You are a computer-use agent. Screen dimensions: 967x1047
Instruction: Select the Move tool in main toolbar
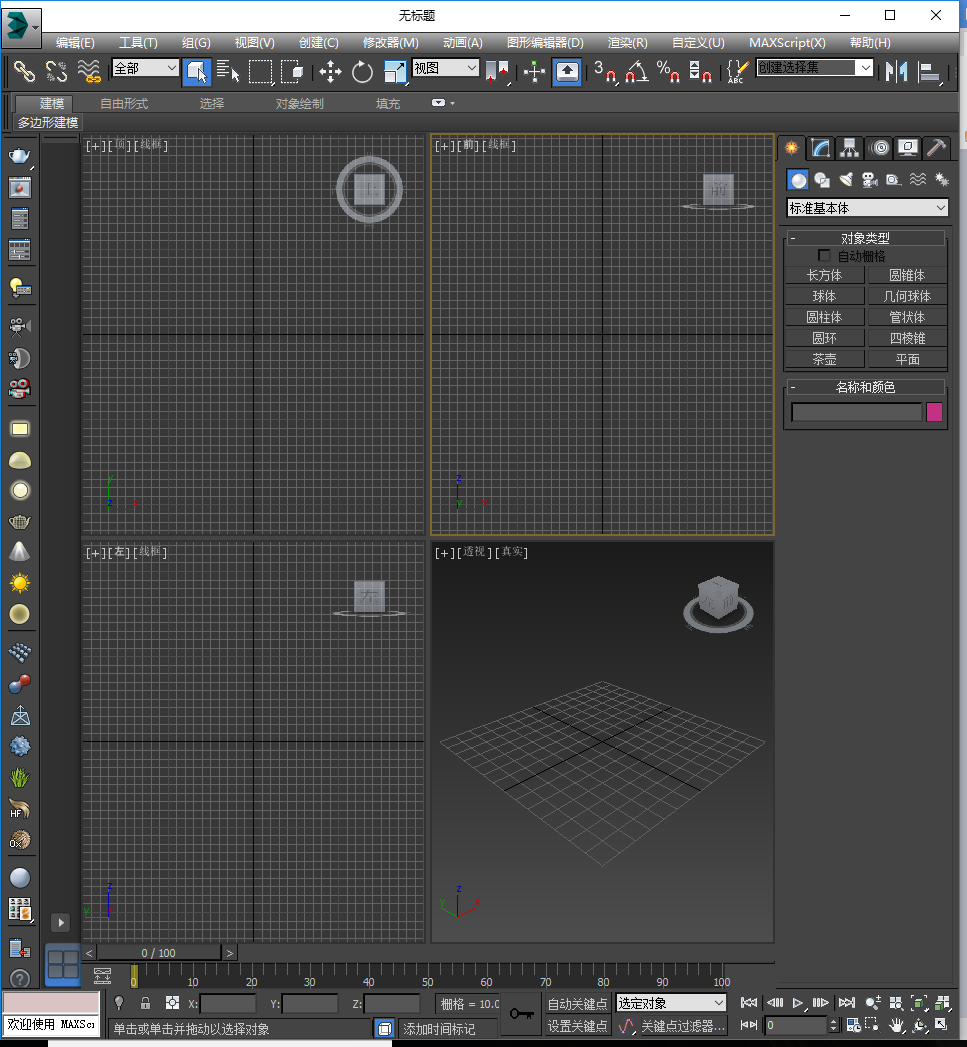tap(330, 71)
